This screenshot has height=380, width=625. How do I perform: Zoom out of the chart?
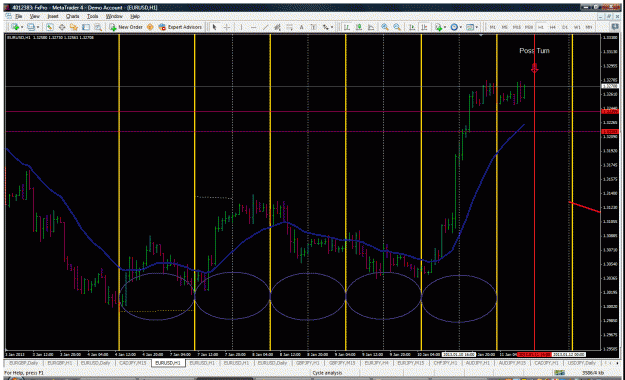[397, 27]
